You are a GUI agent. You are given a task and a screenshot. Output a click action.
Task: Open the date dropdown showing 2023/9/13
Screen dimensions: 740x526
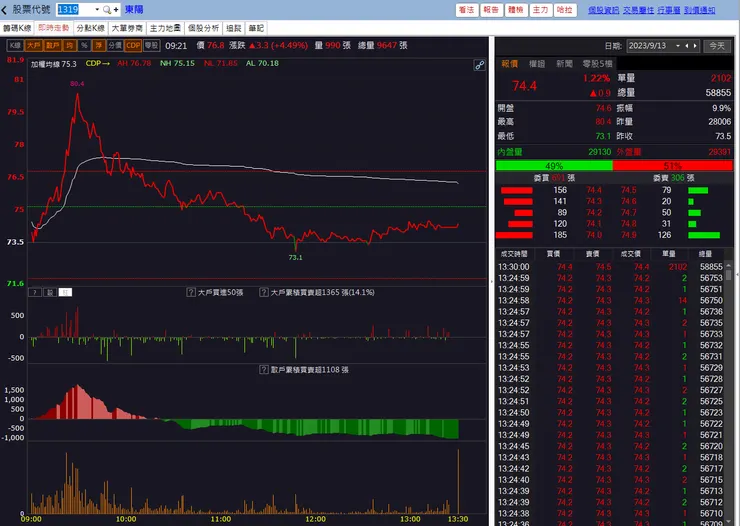pyautogui.click(x=678, y=46)
